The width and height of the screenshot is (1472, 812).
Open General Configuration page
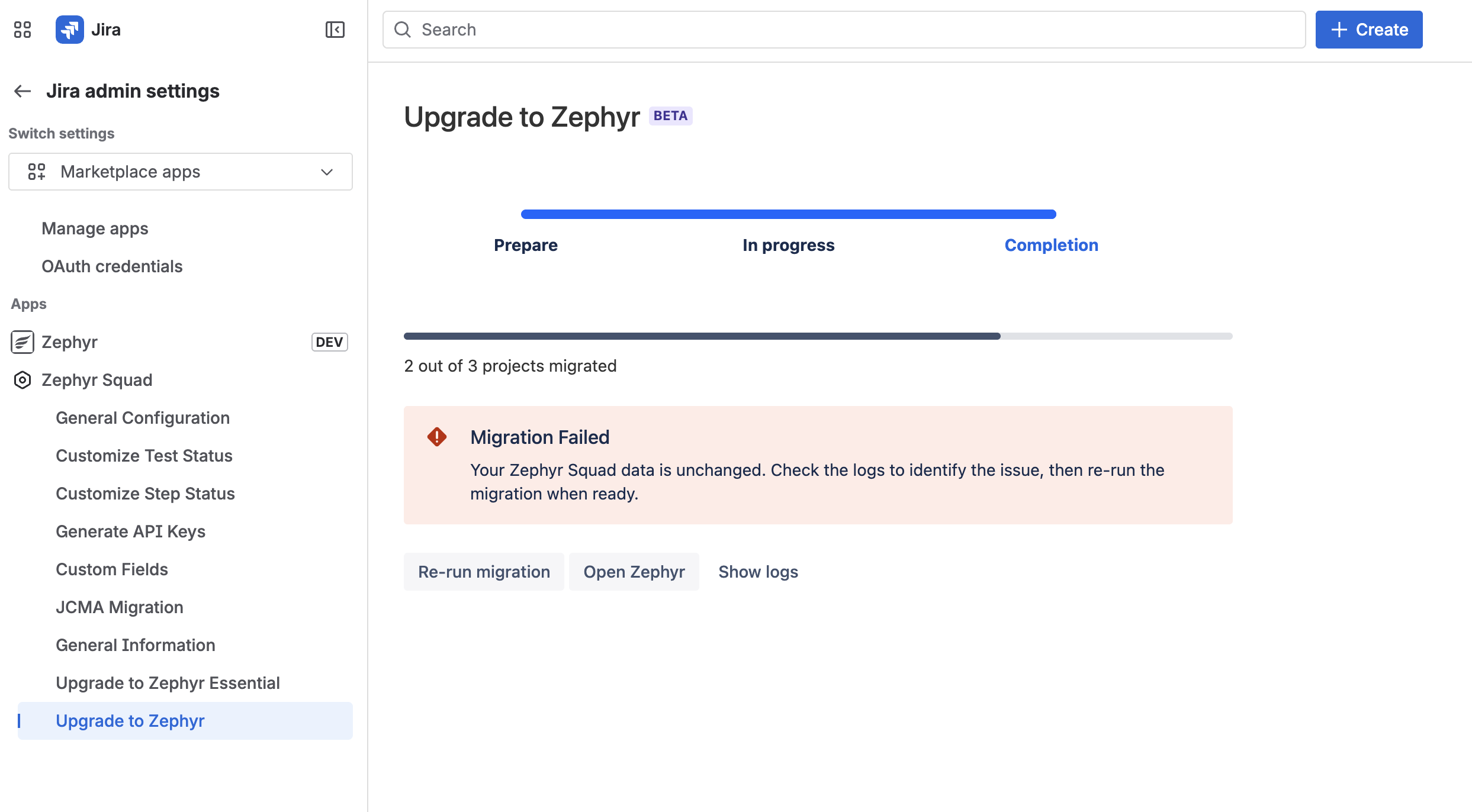click(143, 418)
